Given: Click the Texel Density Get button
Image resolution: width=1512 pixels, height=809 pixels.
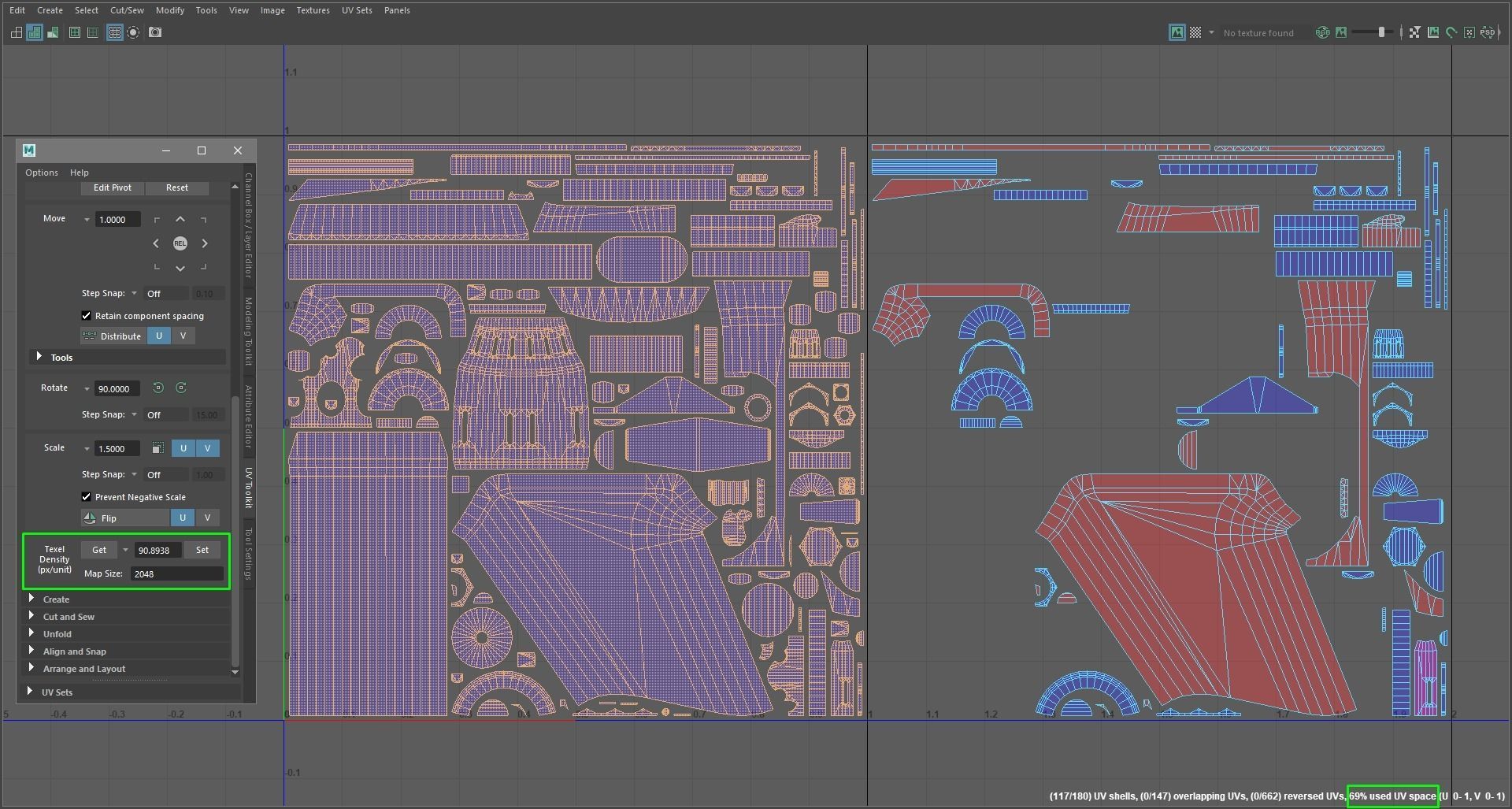Looking at the screenshot, I should [x=99, y=550].
